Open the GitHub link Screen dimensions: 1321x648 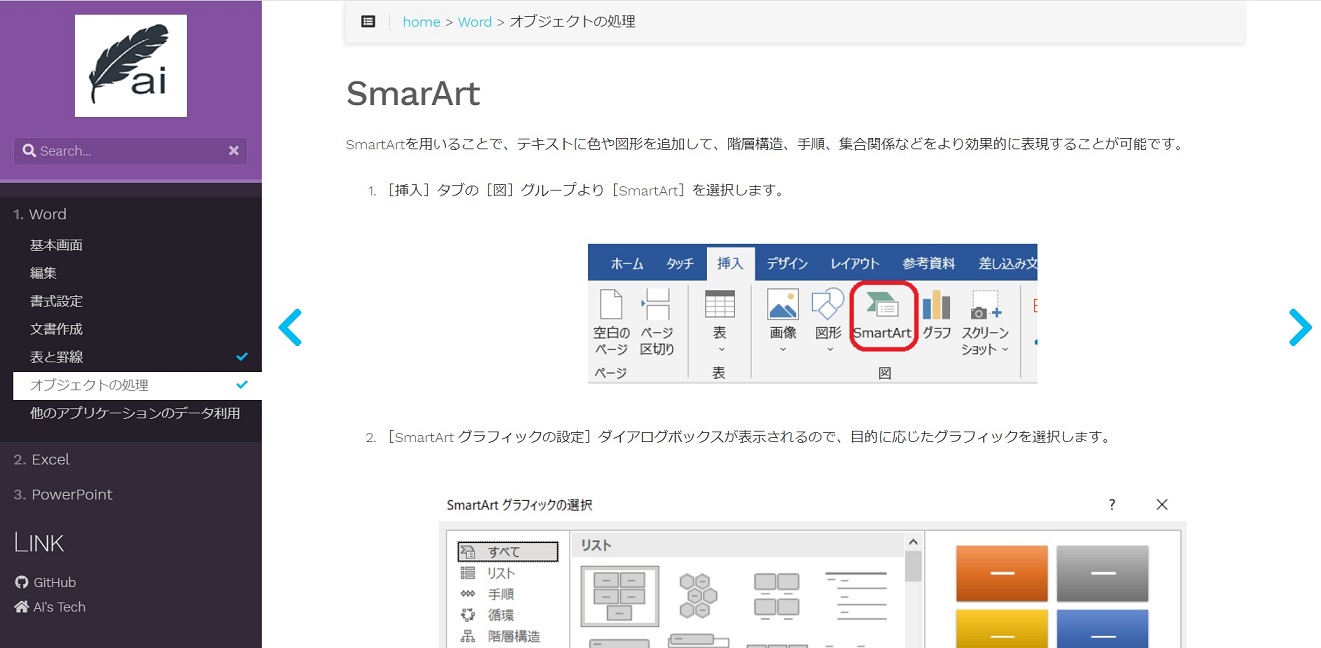point(46,582)
